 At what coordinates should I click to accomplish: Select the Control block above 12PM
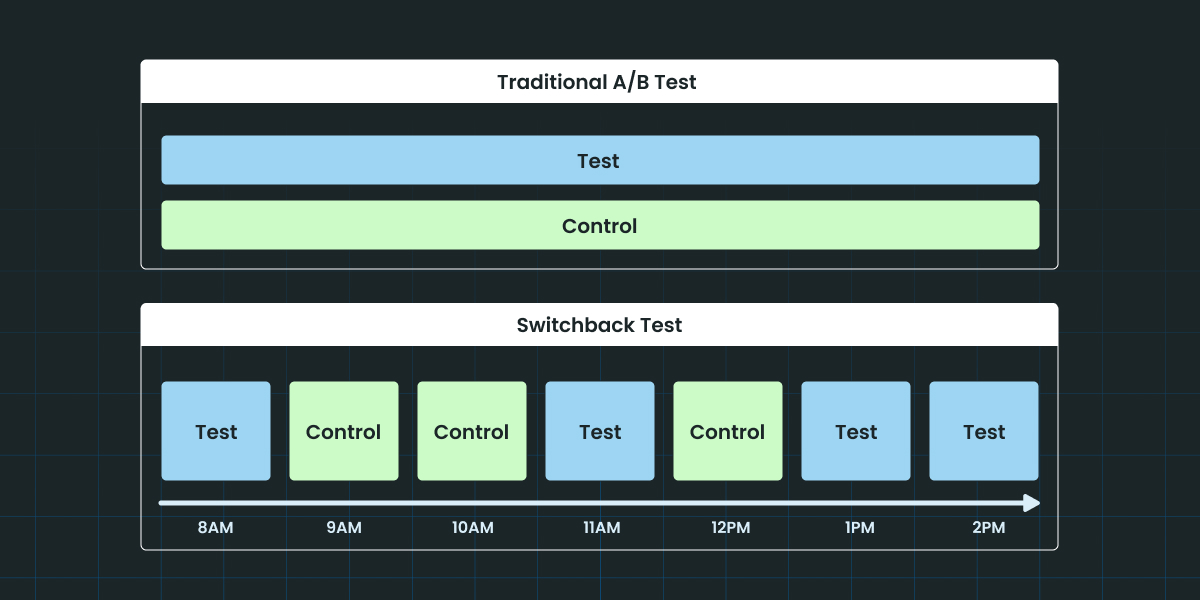[x=728, y=431]
